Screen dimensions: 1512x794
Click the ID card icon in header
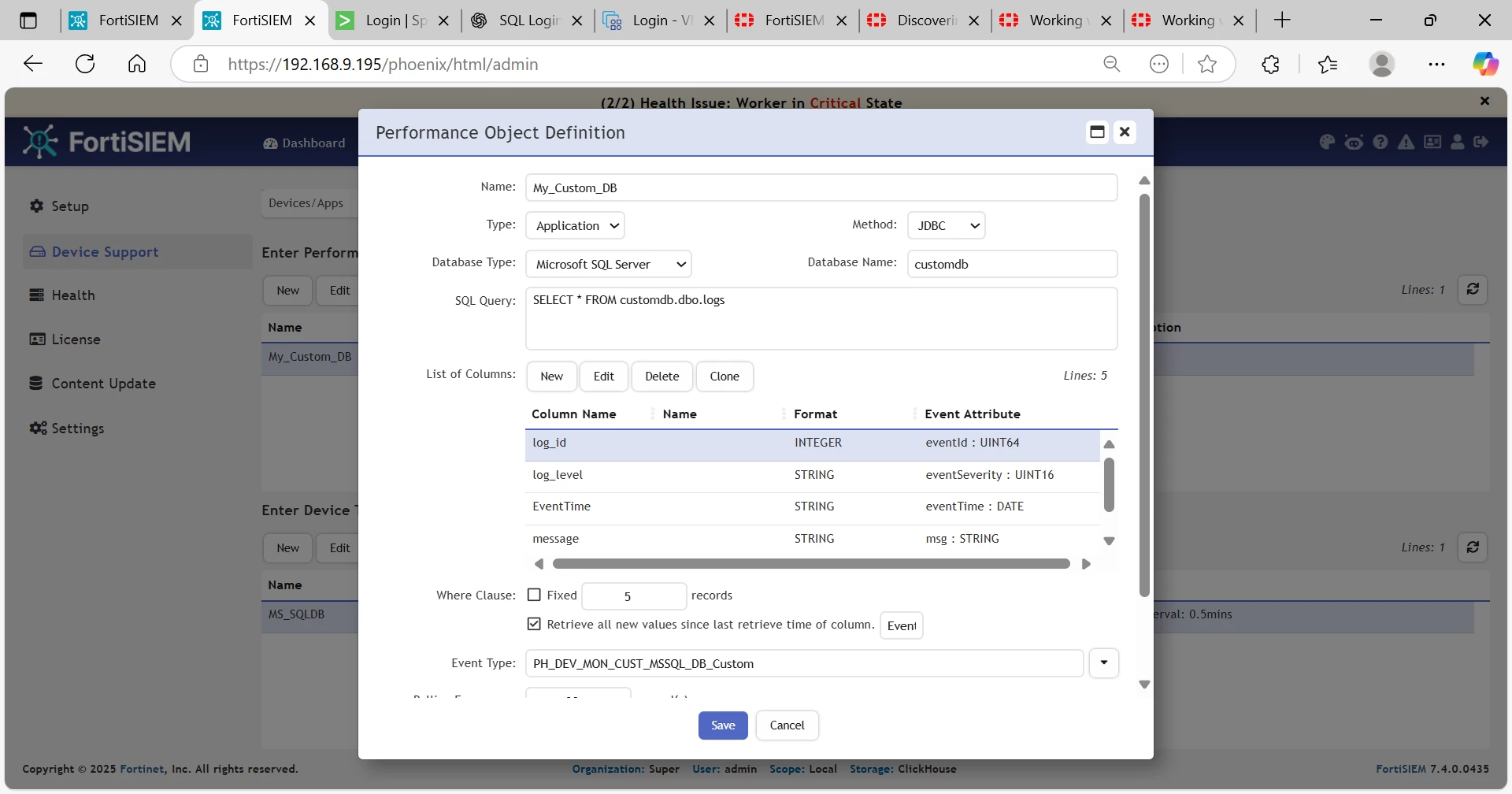(1432, 142)
